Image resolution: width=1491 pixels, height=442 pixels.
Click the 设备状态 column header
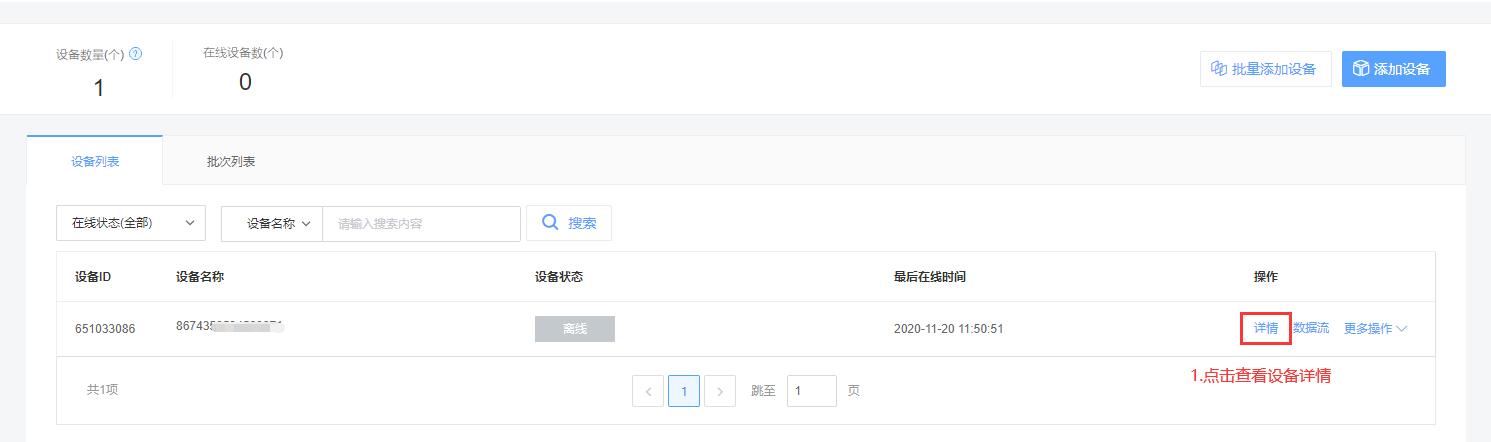[x=559, y=277]
